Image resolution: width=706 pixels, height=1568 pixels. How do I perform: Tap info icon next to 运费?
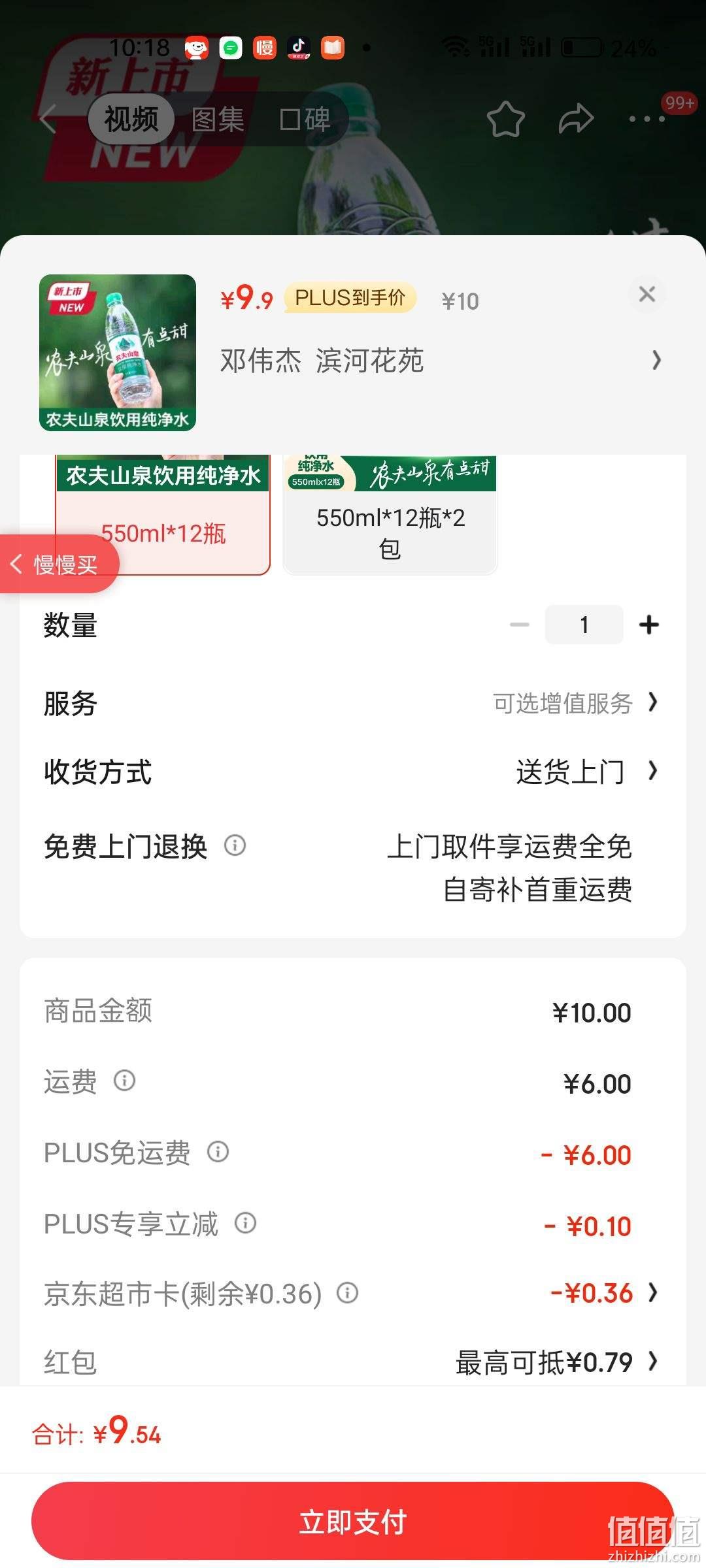(124, 1081)
